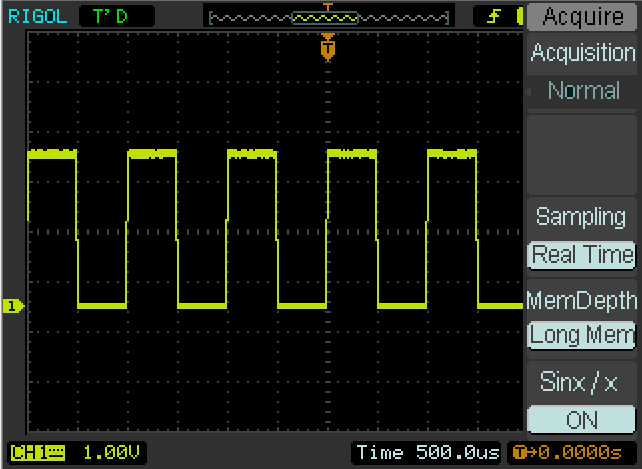The width and height of the screenshot is (642, 469).
Task: Click the CH1 coupling indicator
Action: coord(38,453)
